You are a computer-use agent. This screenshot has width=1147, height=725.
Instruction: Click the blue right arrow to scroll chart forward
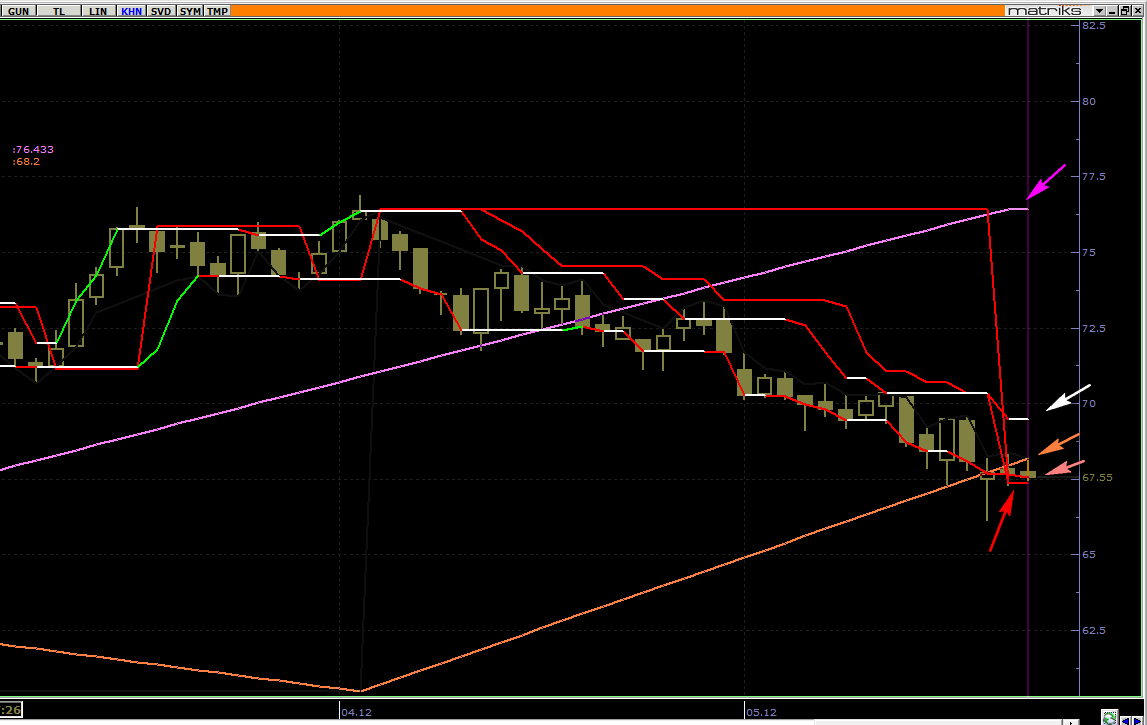tap(1137, 721)
